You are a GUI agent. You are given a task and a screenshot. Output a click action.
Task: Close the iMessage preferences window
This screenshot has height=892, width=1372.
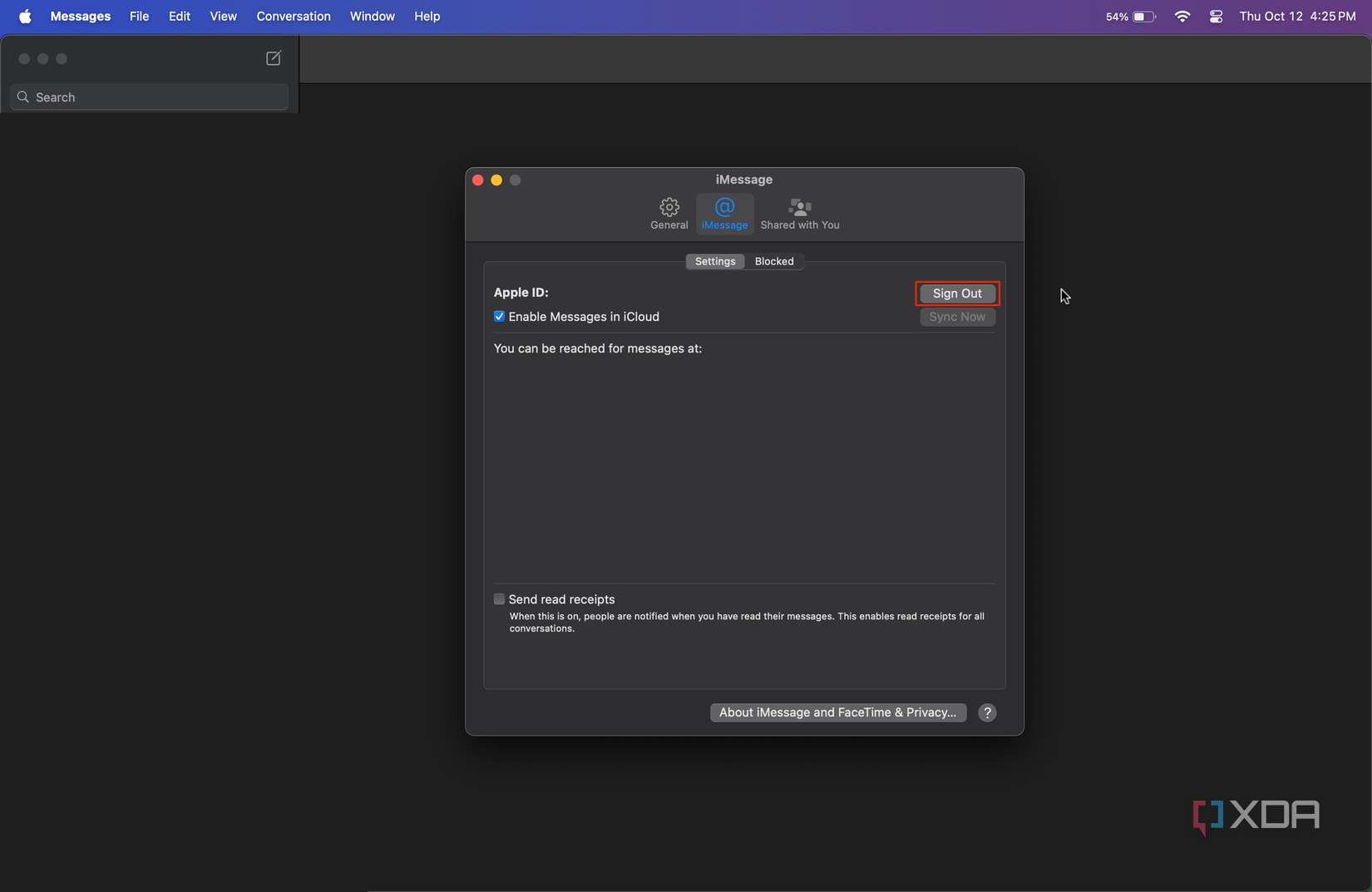point(478,180)
